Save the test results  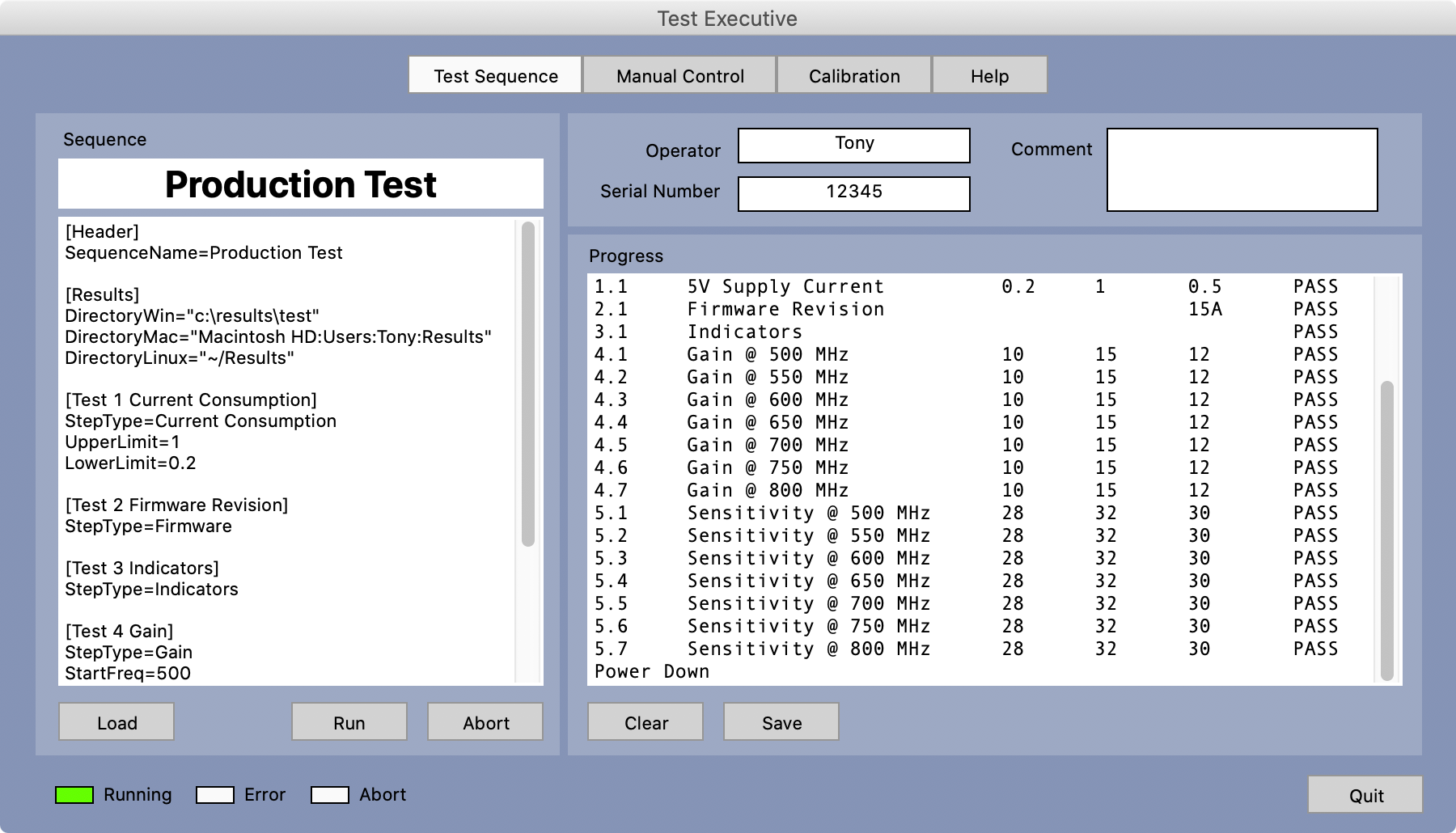pyautogui.click(x=781, y=721)
